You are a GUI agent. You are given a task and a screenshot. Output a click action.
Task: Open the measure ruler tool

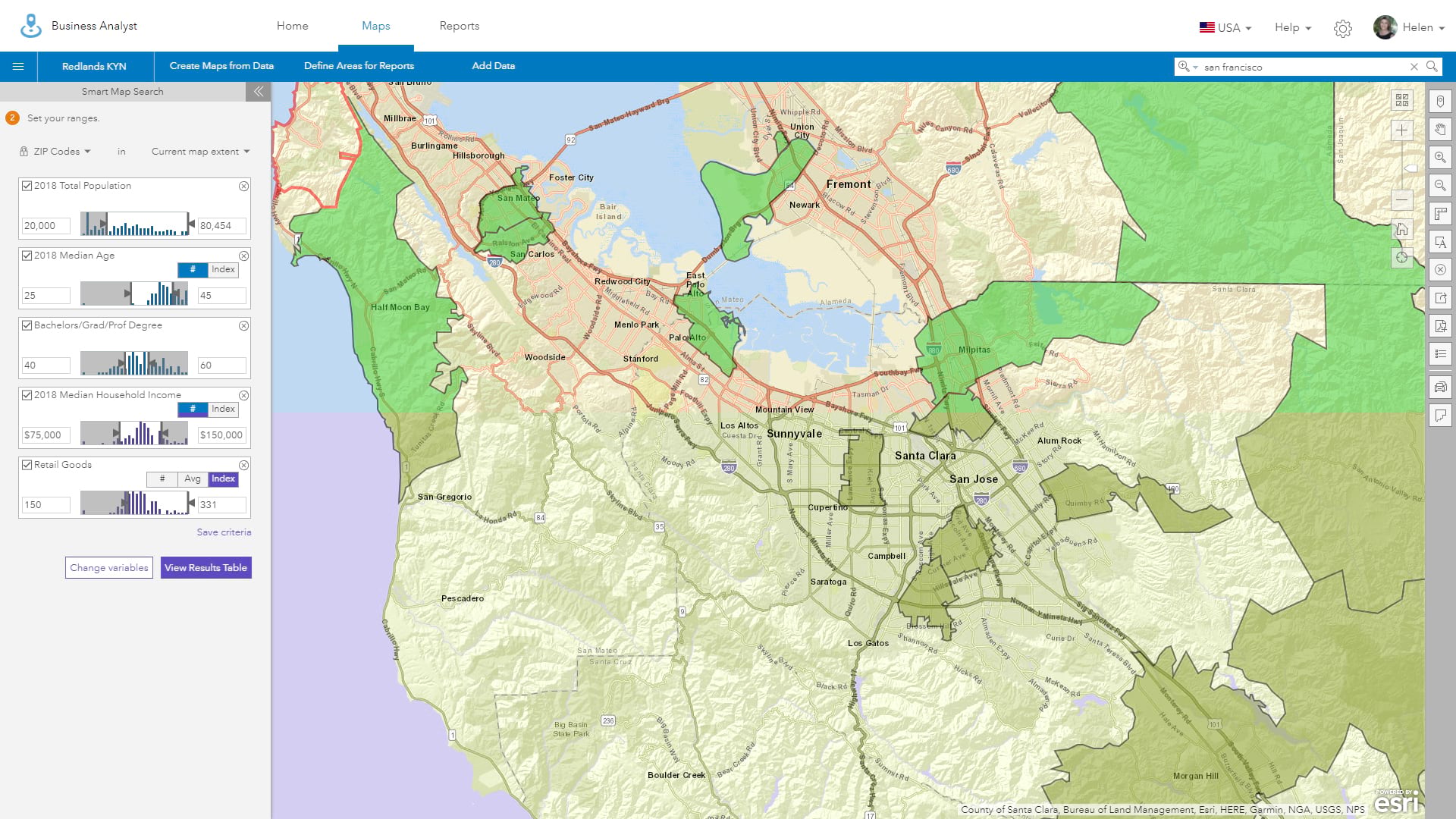pos(1440,214)
